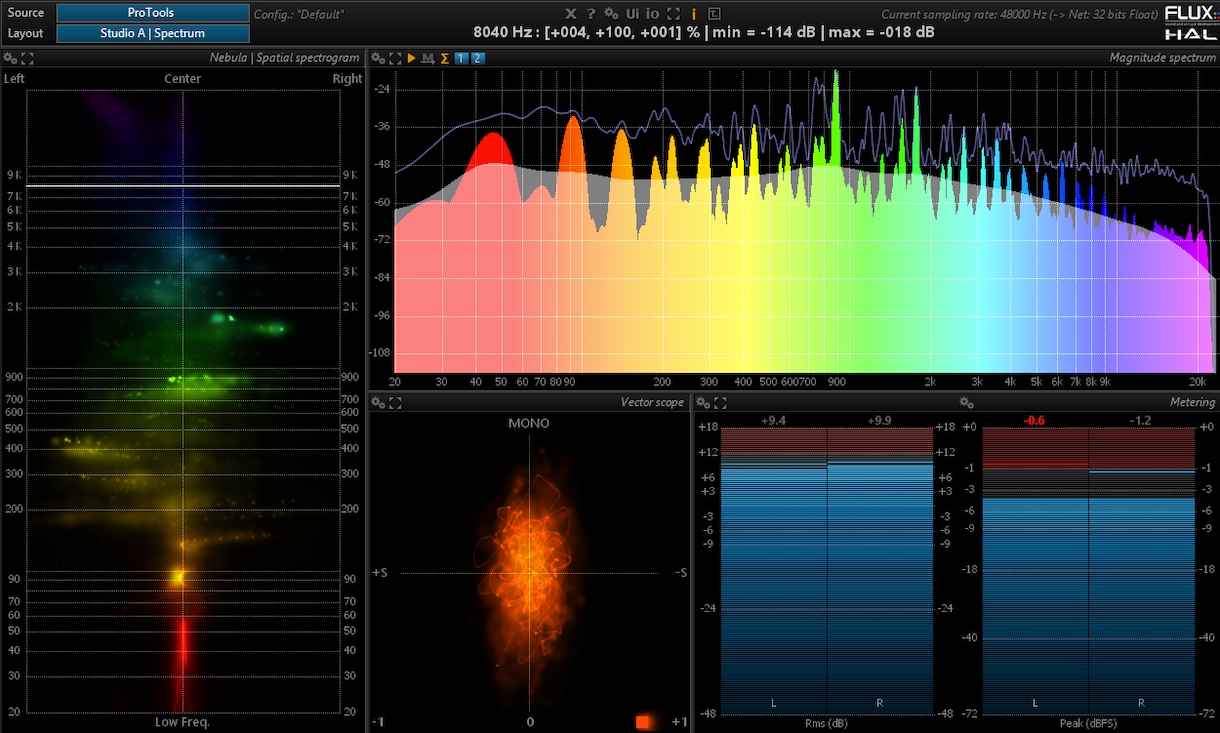Open the Source dropdown showing ProTools
The image size is (1220, 733).
pyautogui.click(x=153, y=13)
